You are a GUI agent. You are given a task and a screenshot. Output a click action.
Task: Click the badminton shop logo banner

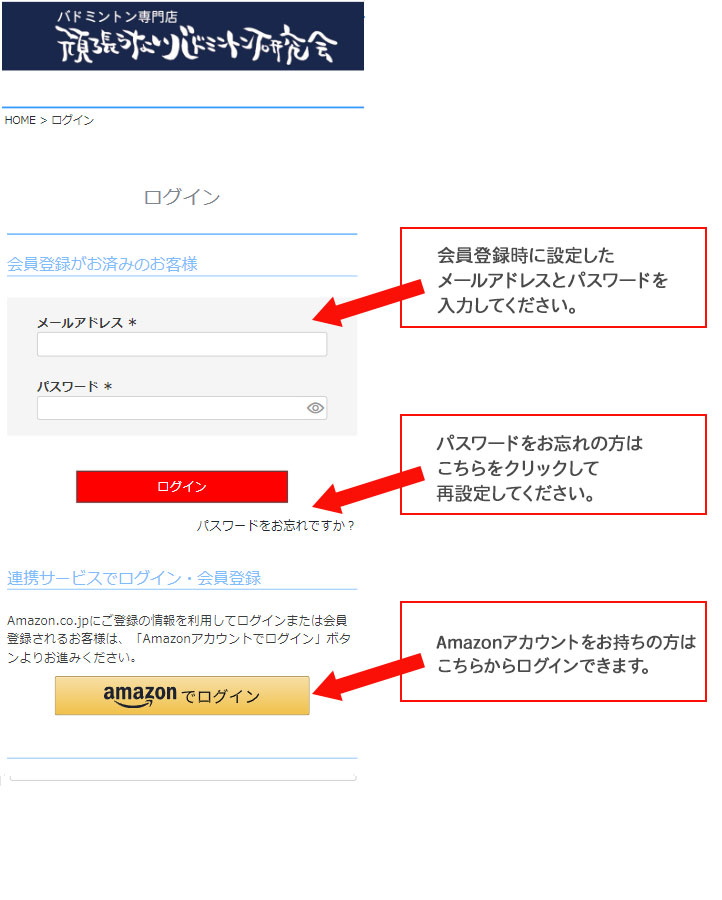183,36
